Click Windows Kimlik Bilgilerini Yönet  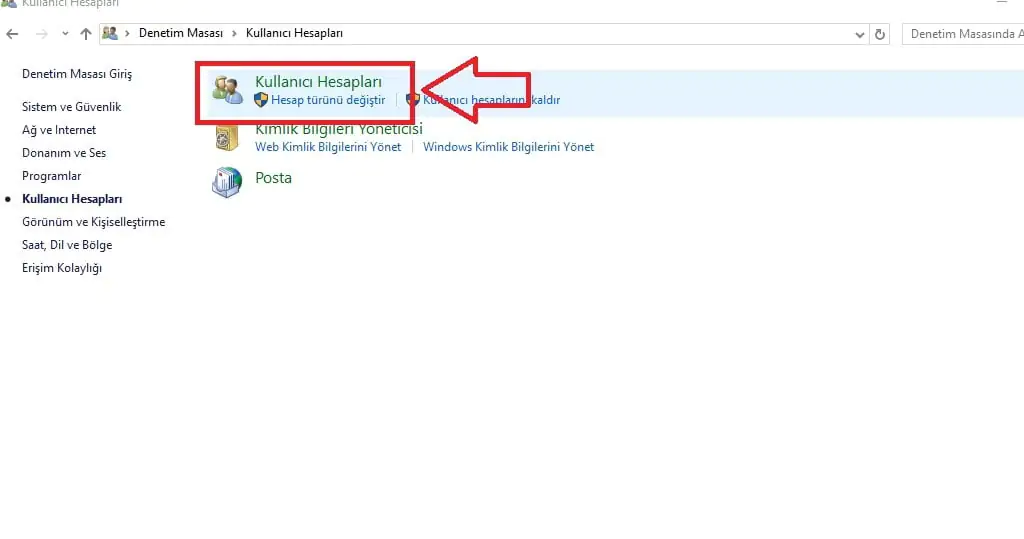click(x=508, y=147)
